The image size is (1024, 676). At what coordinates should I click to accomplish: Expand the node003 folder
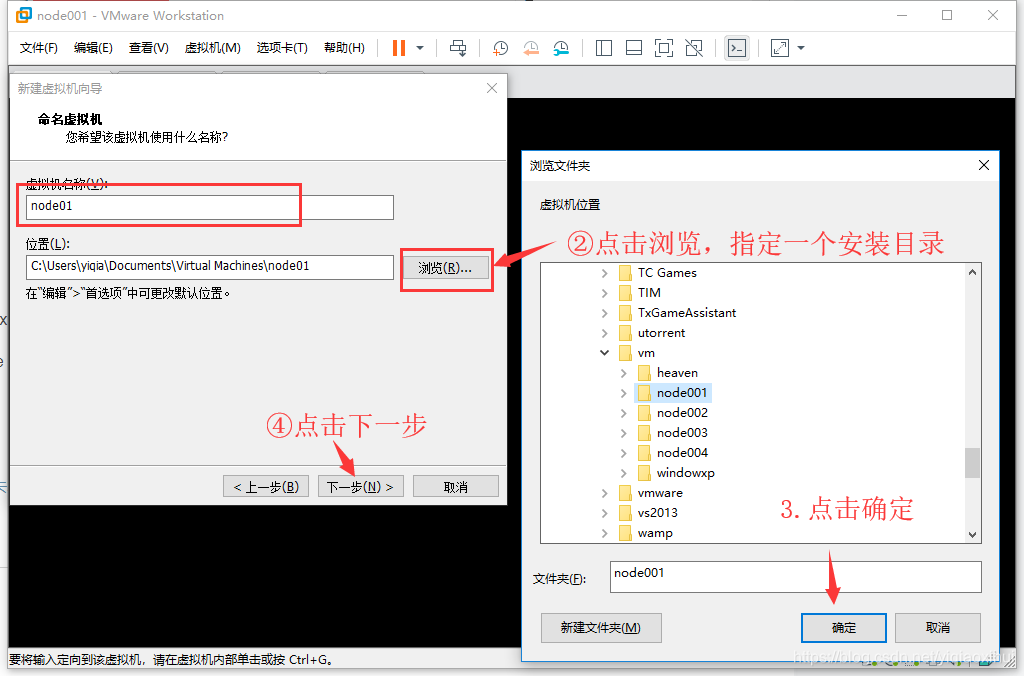pyautogui.click(x=623, y=433)
